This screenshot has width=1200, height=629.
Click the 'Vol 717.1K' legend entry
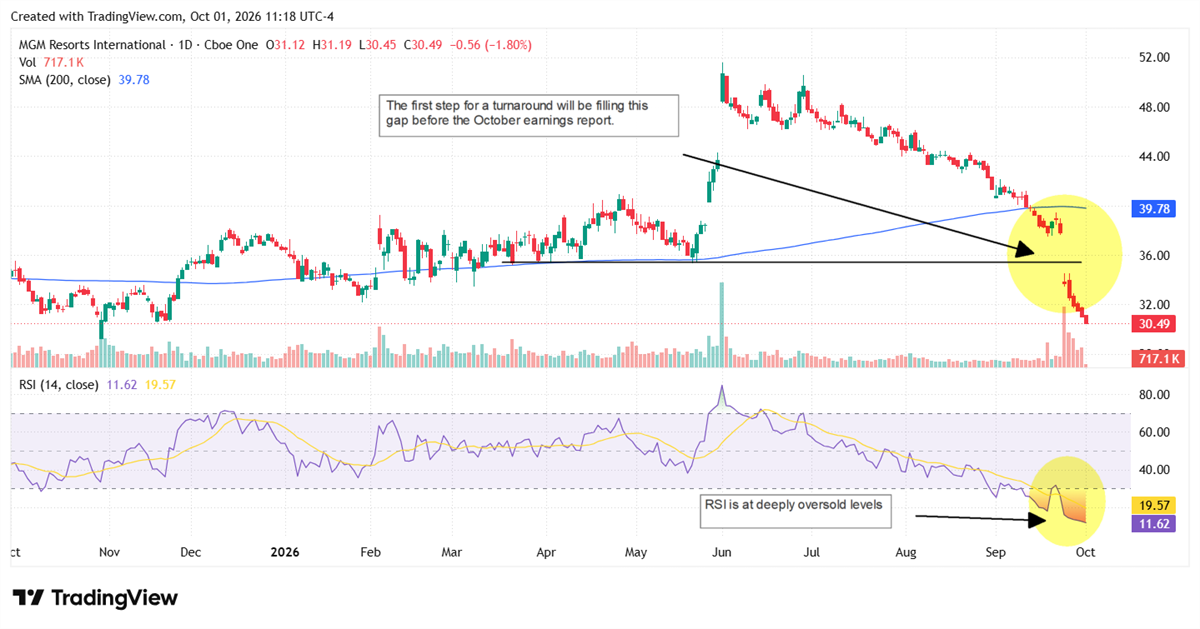[x=51, y=62]
